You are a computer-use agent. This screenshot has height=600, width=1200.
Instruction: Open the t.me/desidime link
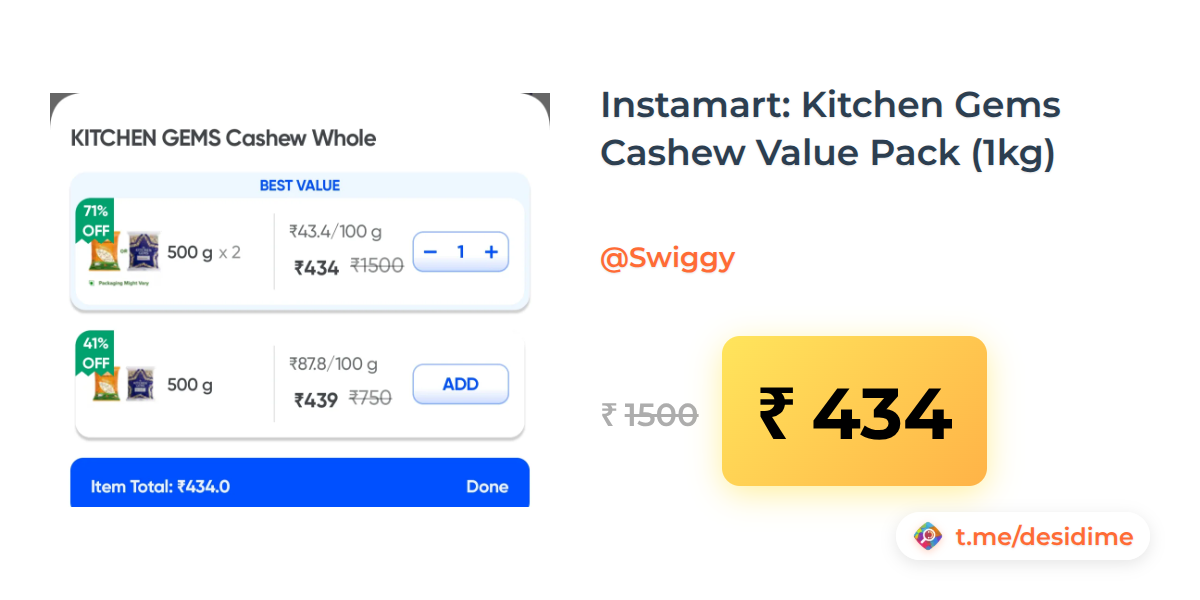[1044, 537]
